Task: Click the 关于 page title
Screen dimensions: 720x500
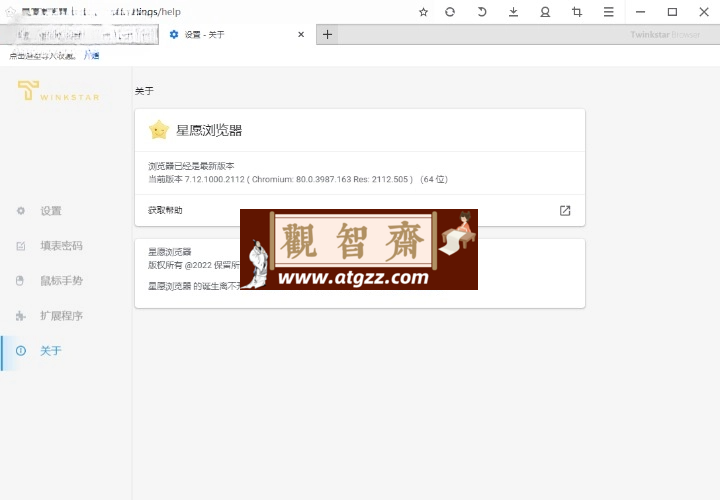Action: 144,91
